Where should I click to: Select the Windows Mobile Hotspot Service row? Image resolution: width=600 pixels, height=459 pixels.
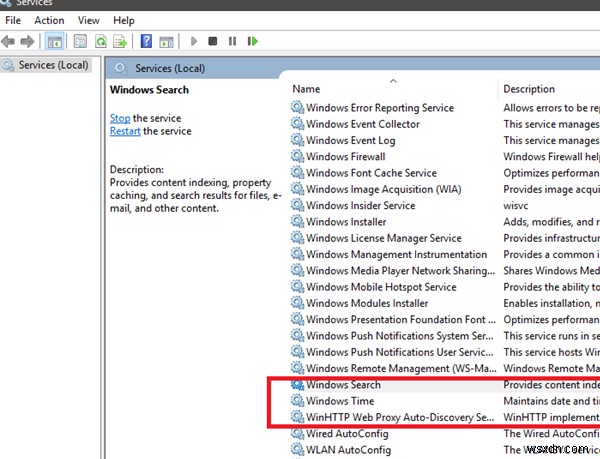pos(445,287)
